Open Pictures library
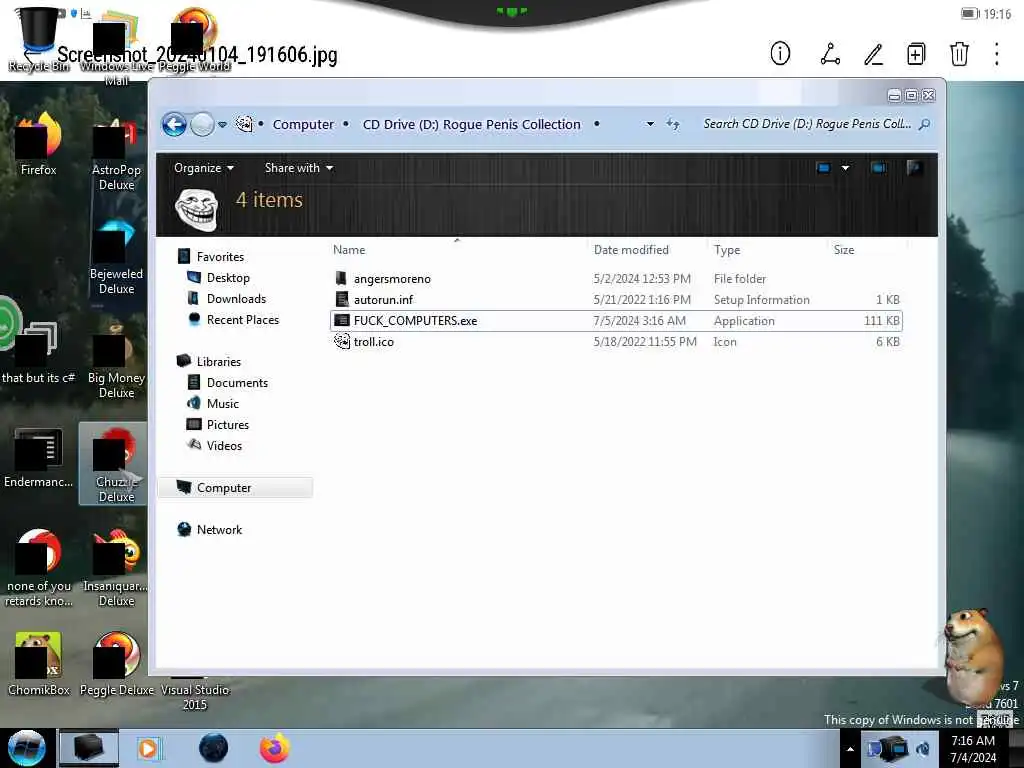The height and width of the screenshot is (768, 1024). point(227,424)
